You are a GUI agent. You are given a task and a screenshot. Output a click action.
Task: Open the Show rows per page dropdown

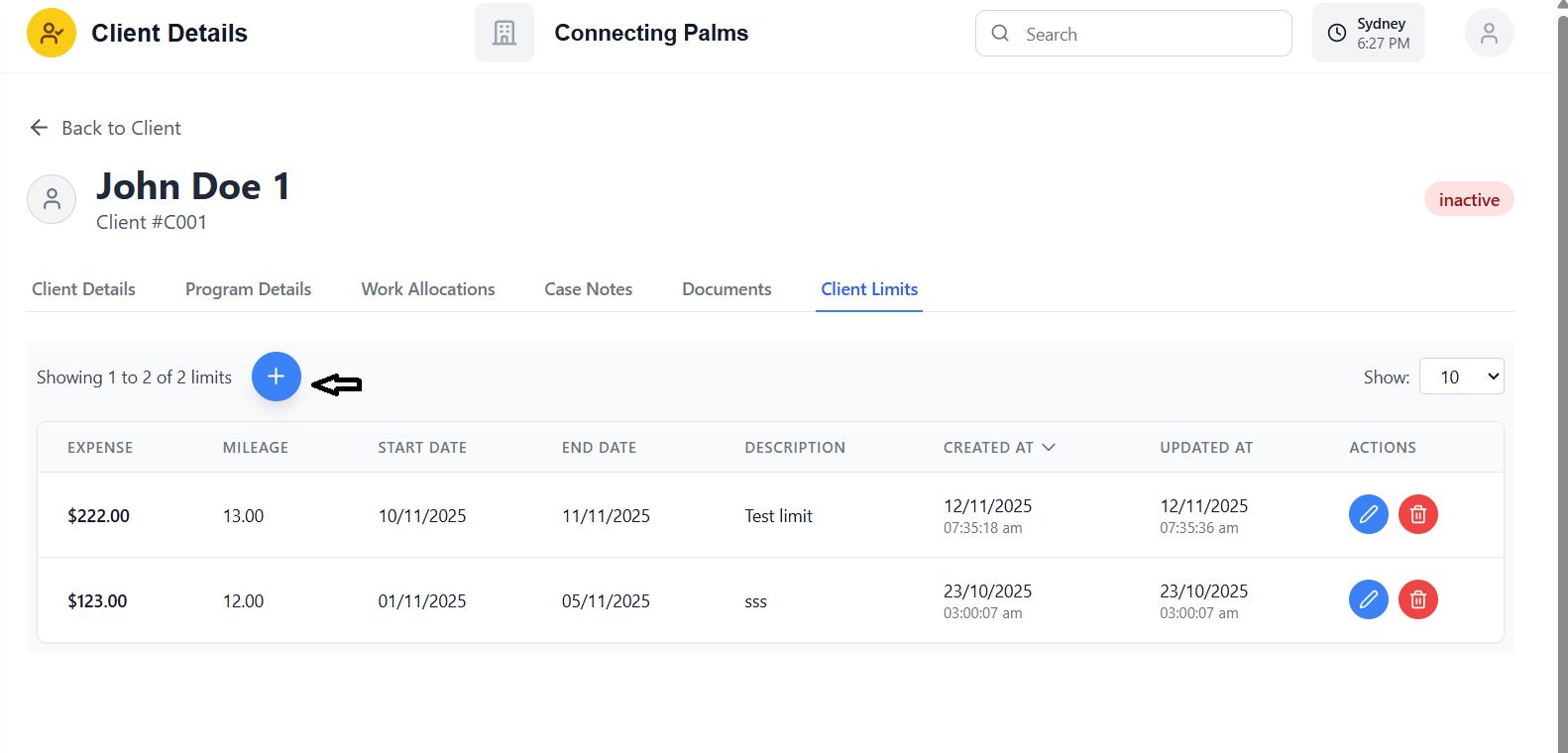click(1461, 376)
